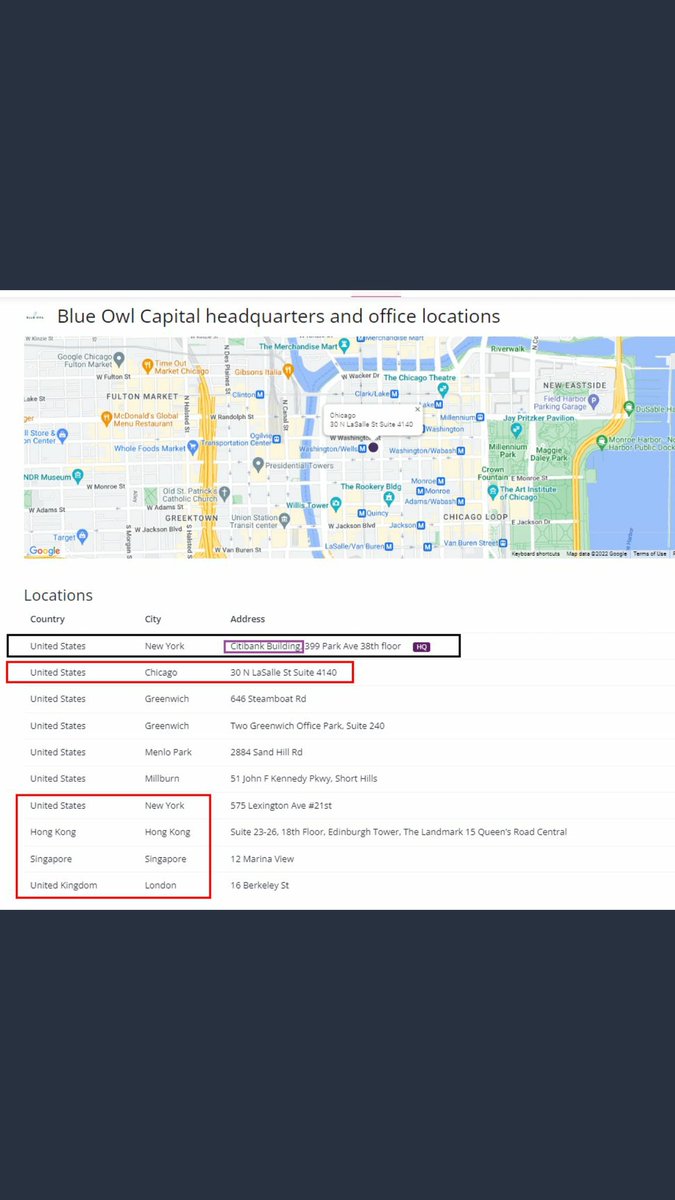Select the United Kingdom country cell
This screenshot has width=675, height=1200.
point(64,885)
